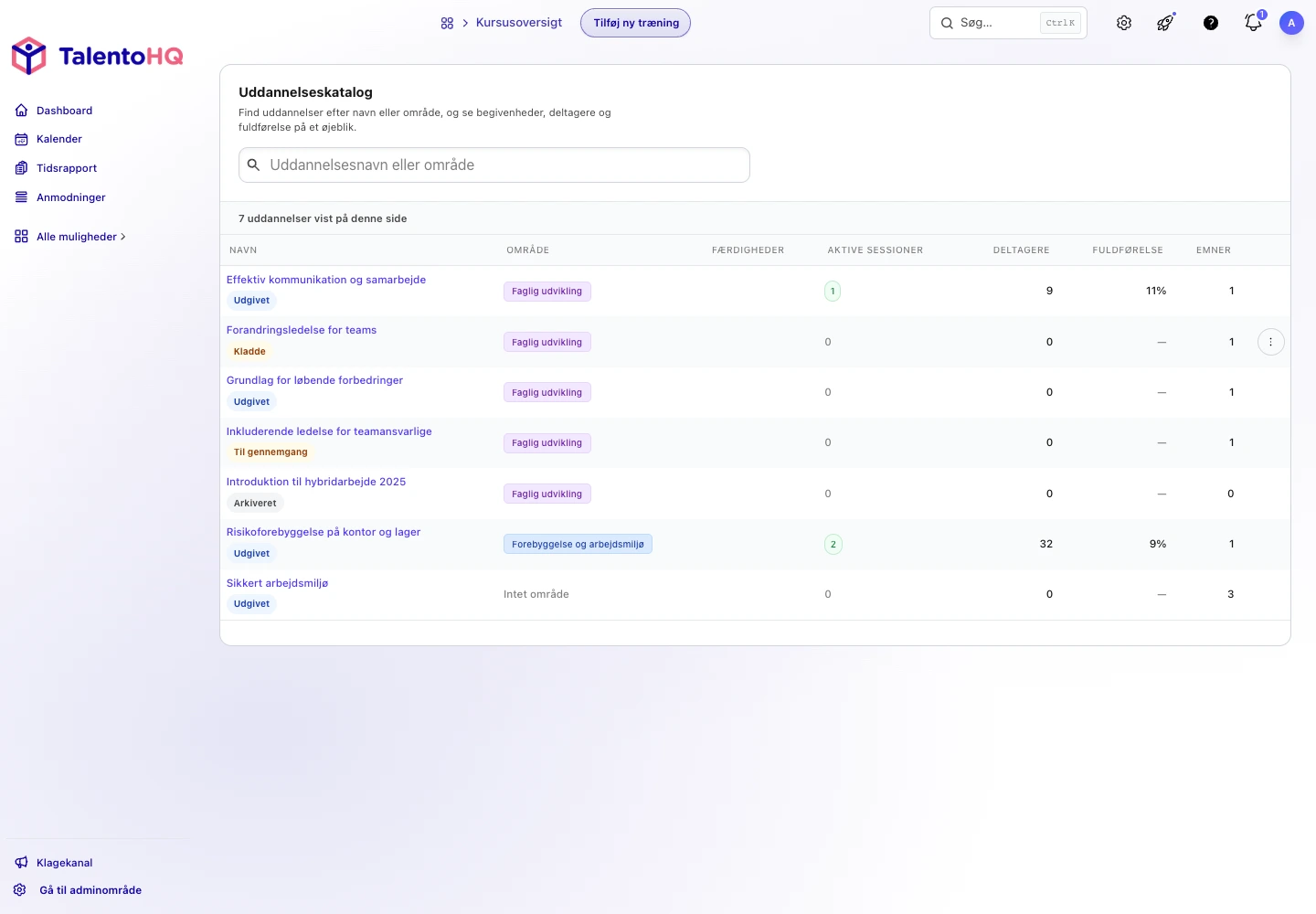Click the rocket icon in header
1316x914 pixels.
point(1165,23)
